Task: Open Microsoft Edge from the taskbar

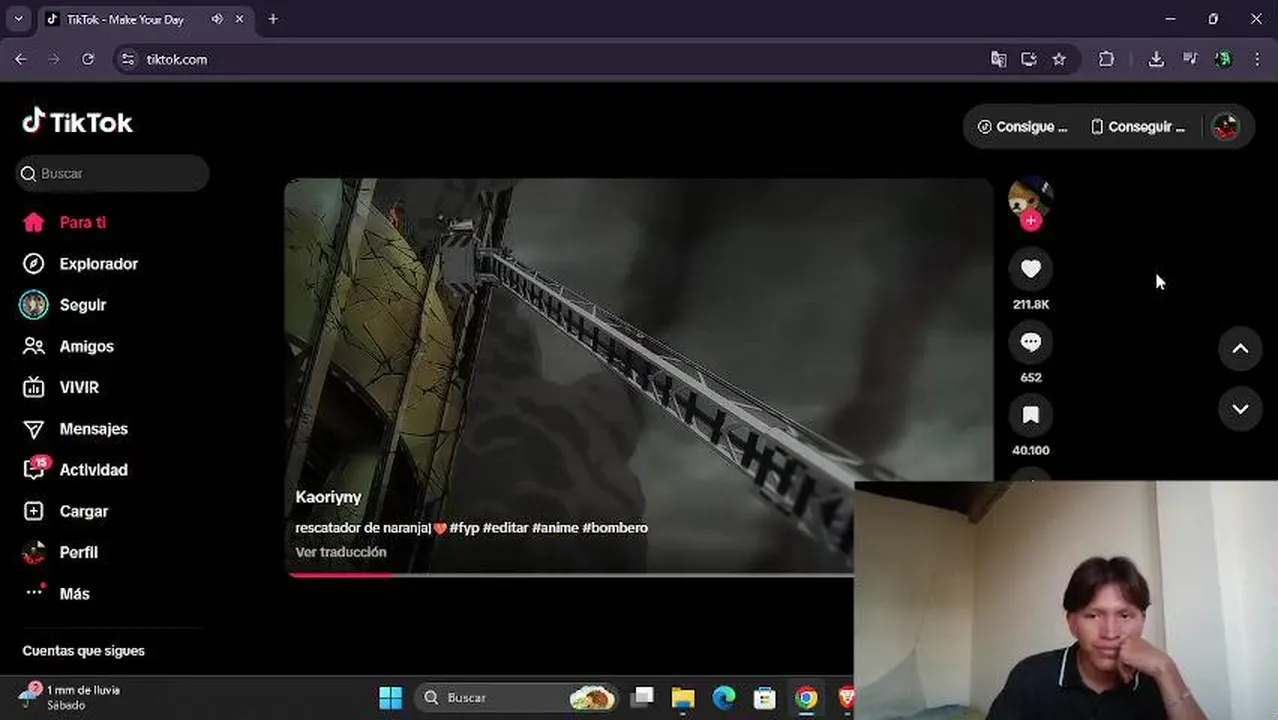Action: tap(724, 697)
